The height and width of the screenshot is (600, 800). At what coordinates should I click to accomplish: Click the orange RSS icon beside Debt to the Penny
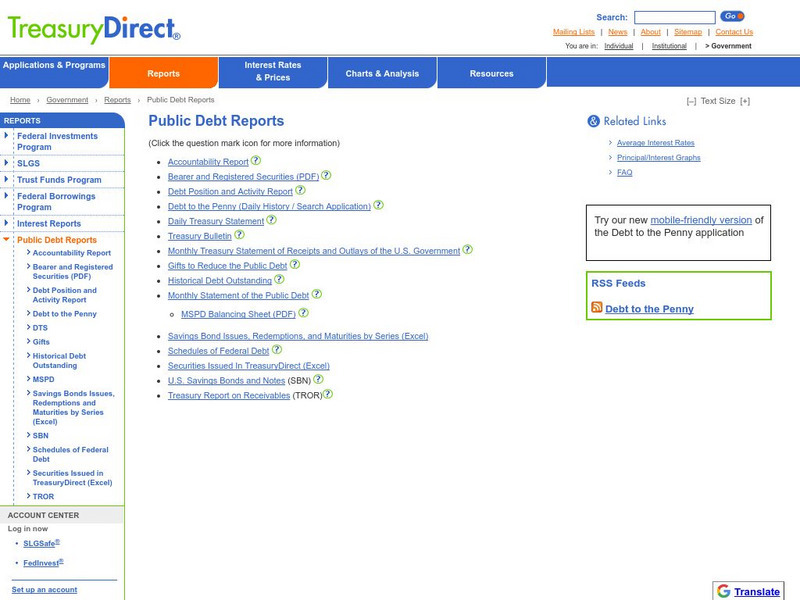[596, 308]
